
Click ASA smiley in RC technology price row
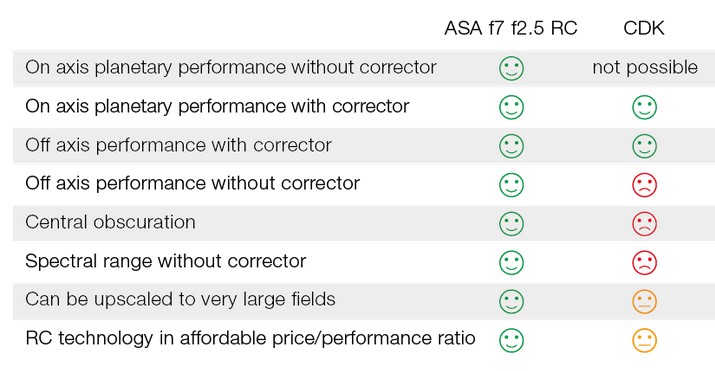(511, 340)
